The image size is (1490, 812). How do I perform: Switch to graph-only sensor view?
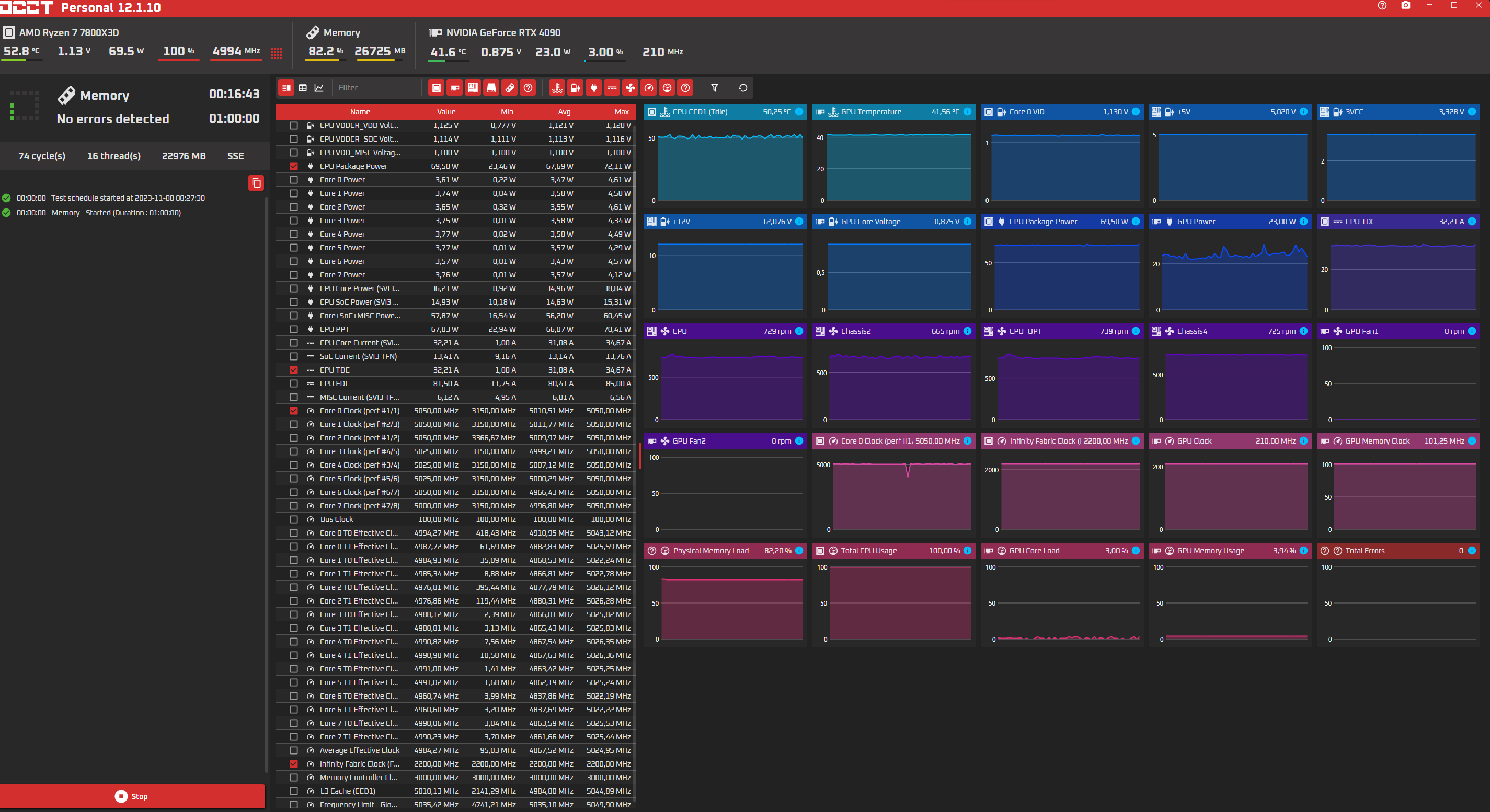pyautogui.click(x=319, y=88)
